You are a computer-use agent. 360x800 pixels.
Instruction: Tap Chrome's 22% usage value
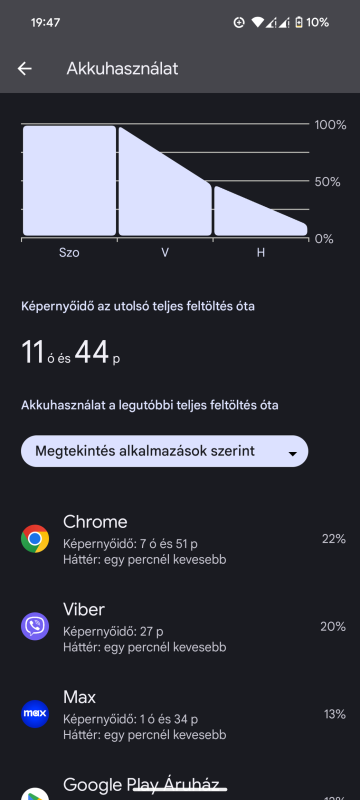pos(333,539)
